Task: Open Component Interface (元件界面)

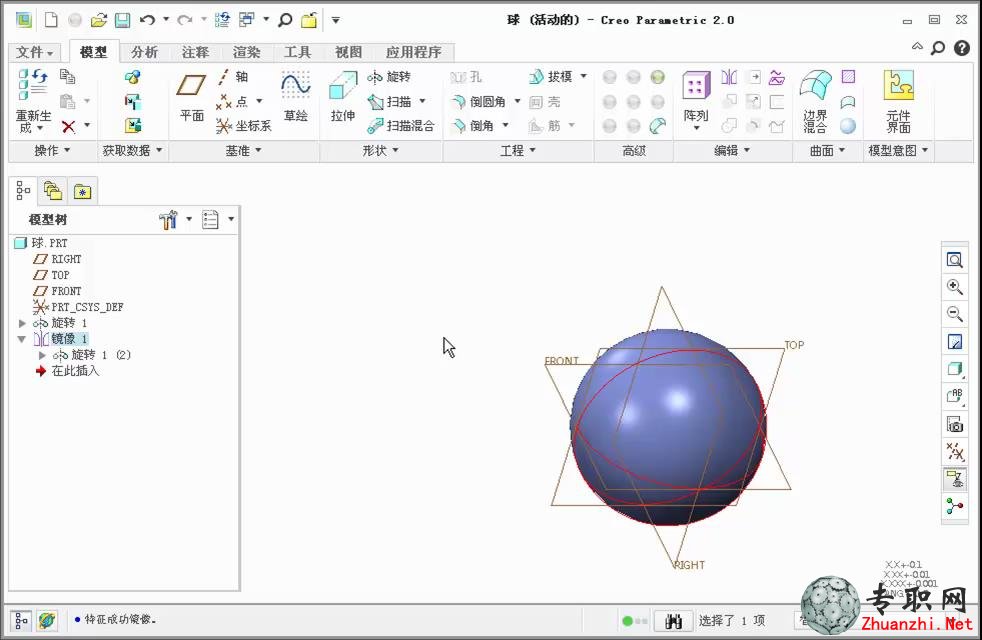Action: pos(898,100)
